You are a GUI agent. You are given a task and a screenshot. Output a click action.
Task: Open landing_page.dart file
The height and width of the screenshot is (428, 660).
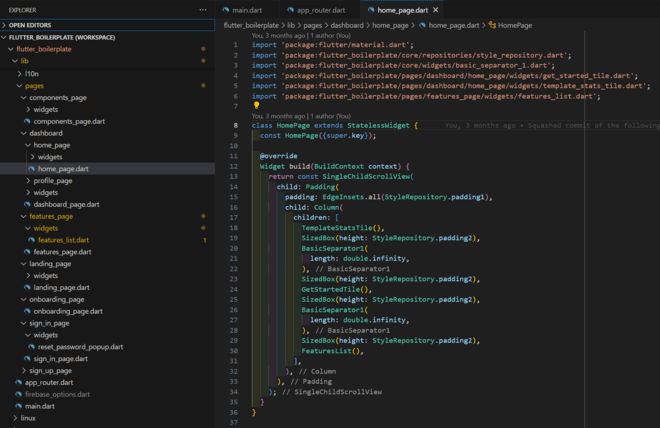107,287
